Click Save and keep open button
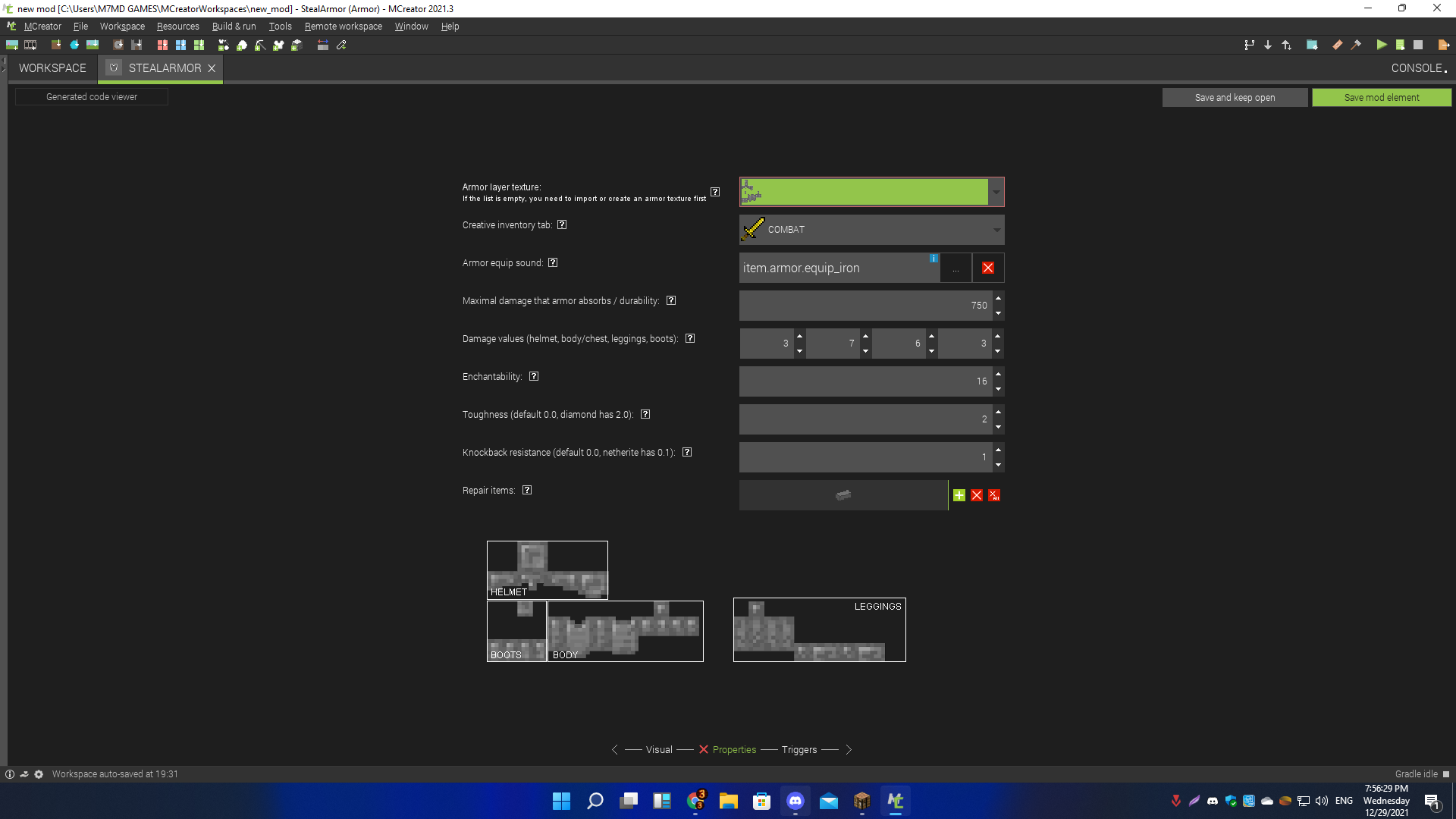Screen dimensions: 1456x819 click(1235, 98)
